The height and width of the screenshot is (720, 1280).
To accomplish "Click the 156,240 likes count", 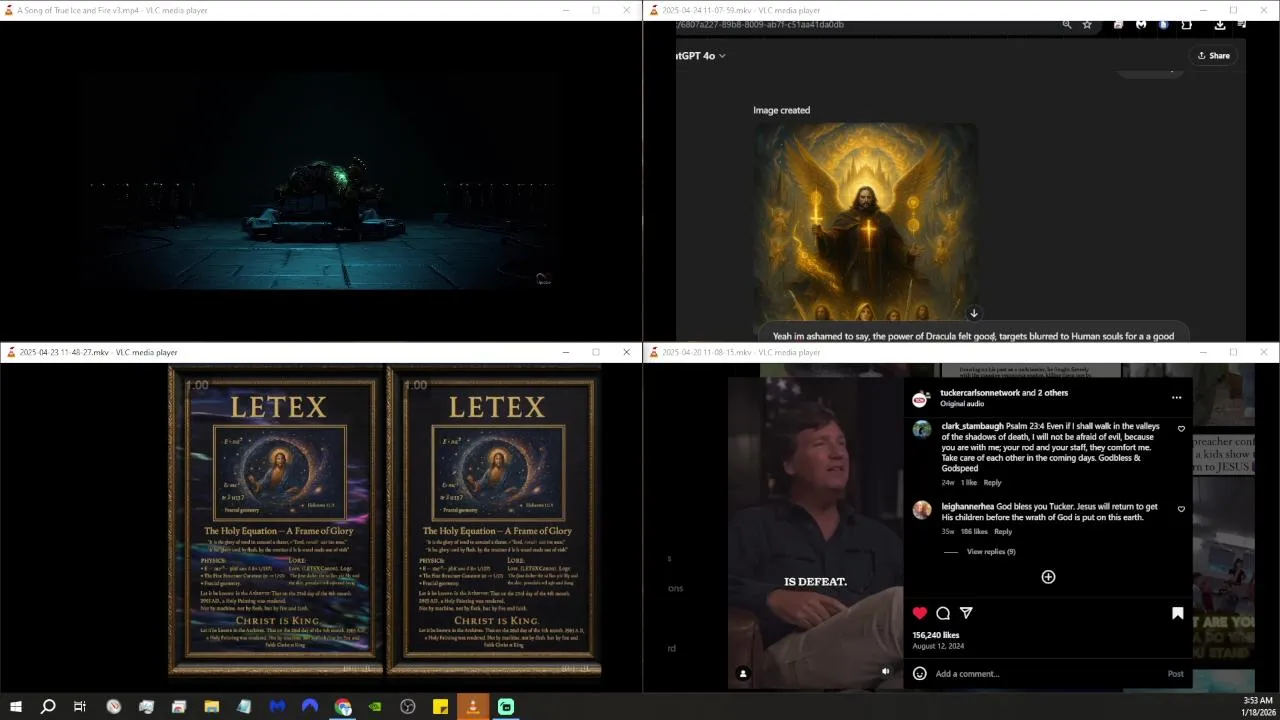I will pos(935,635).
